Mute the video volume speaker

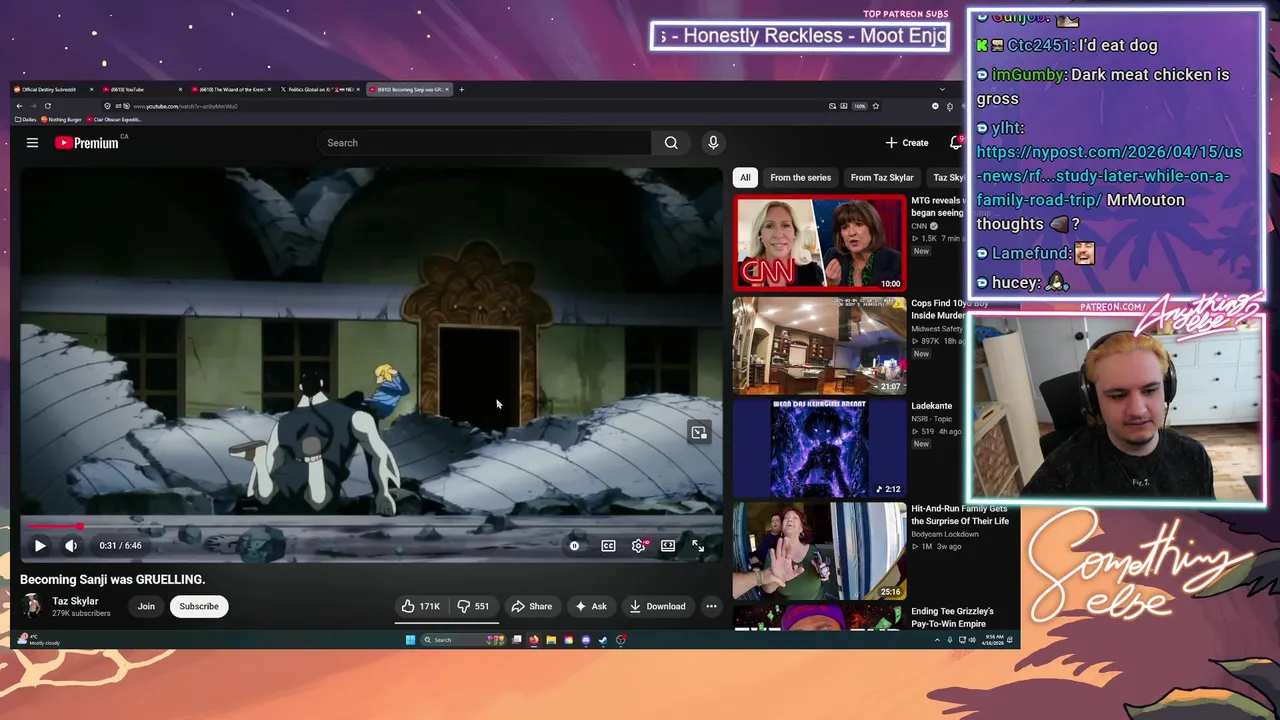click(71, 546)
